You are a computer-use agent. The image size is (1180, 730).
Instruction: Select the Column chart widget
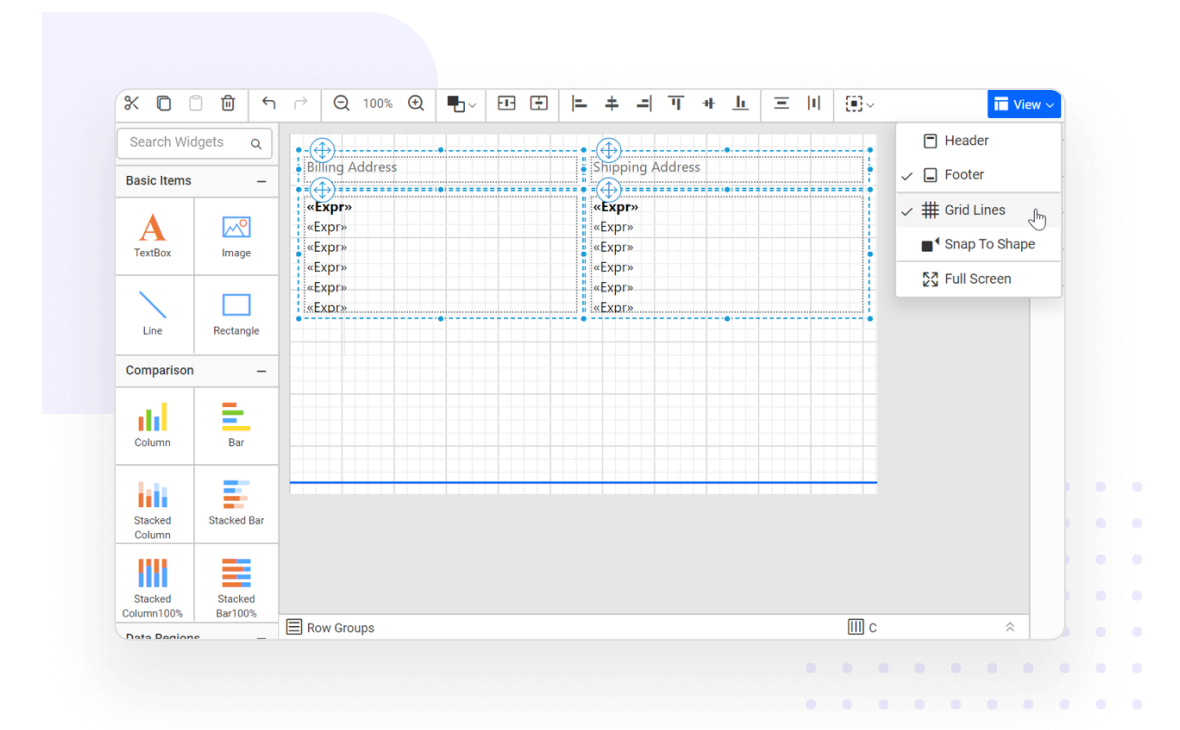click(153, 426)
